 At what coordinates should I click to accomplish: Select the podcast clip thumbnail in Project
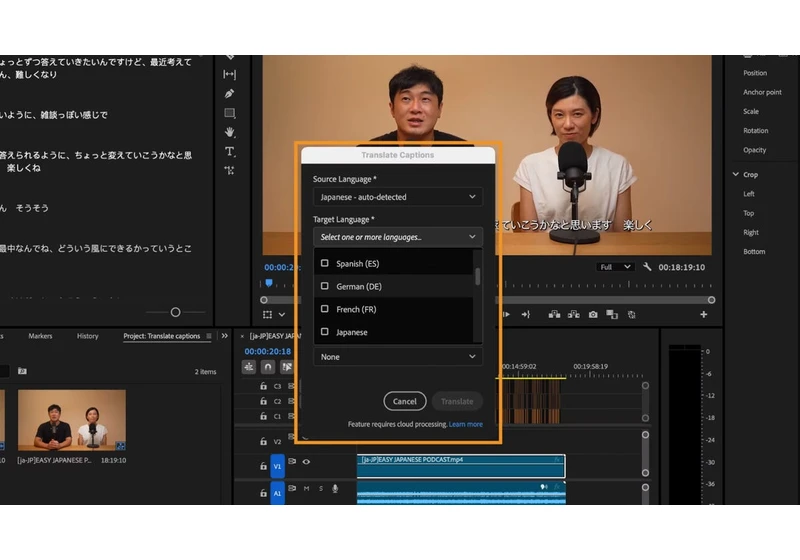(71, 420)
